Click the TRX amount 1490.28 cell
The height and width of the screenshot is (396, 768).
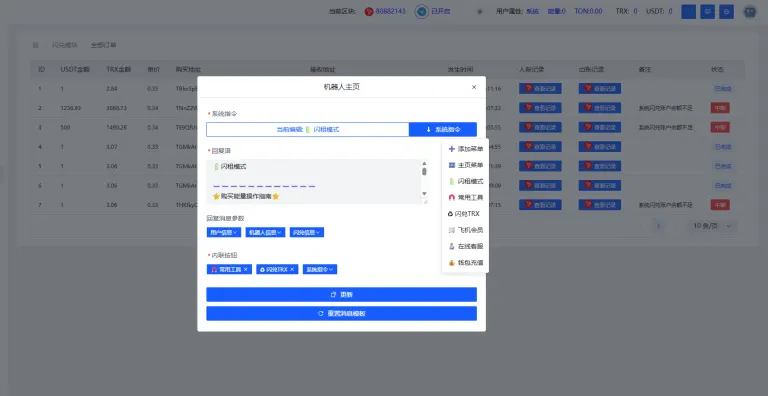(x=116, y=127)
